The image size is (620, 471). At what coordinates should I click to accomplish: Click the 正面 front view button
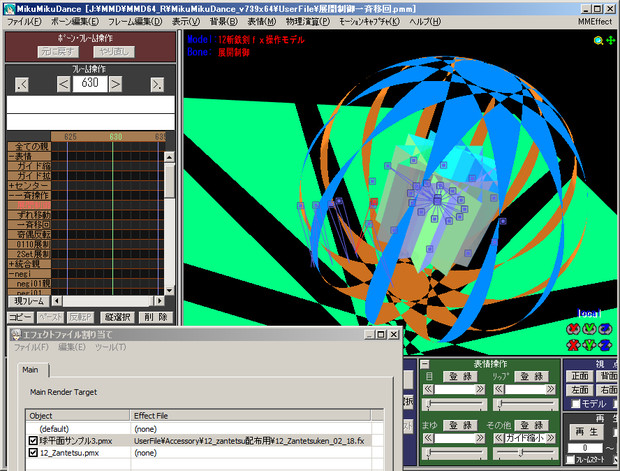click(x=580, y=376)
